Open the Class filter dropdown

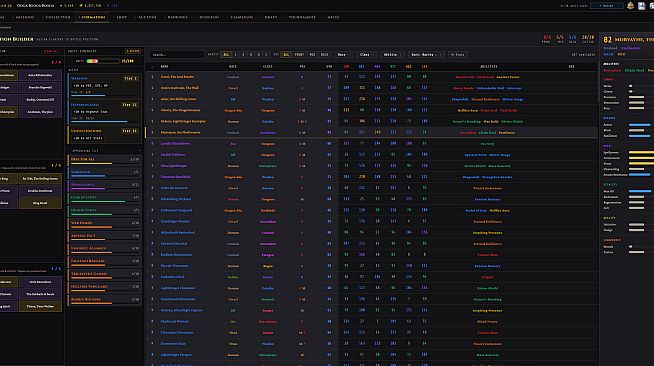click(367, 55)
